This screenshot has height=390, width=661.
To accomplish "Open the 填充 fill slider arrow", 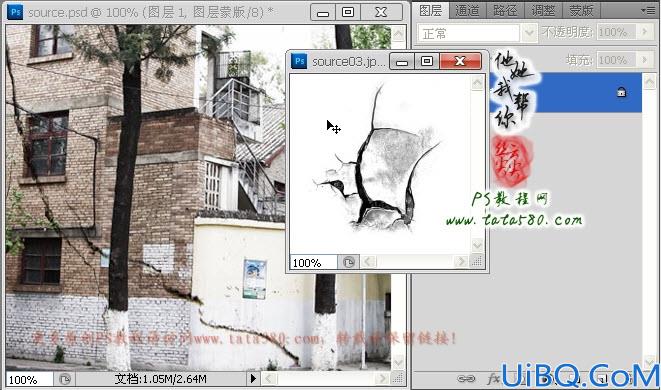I will 644,60.
